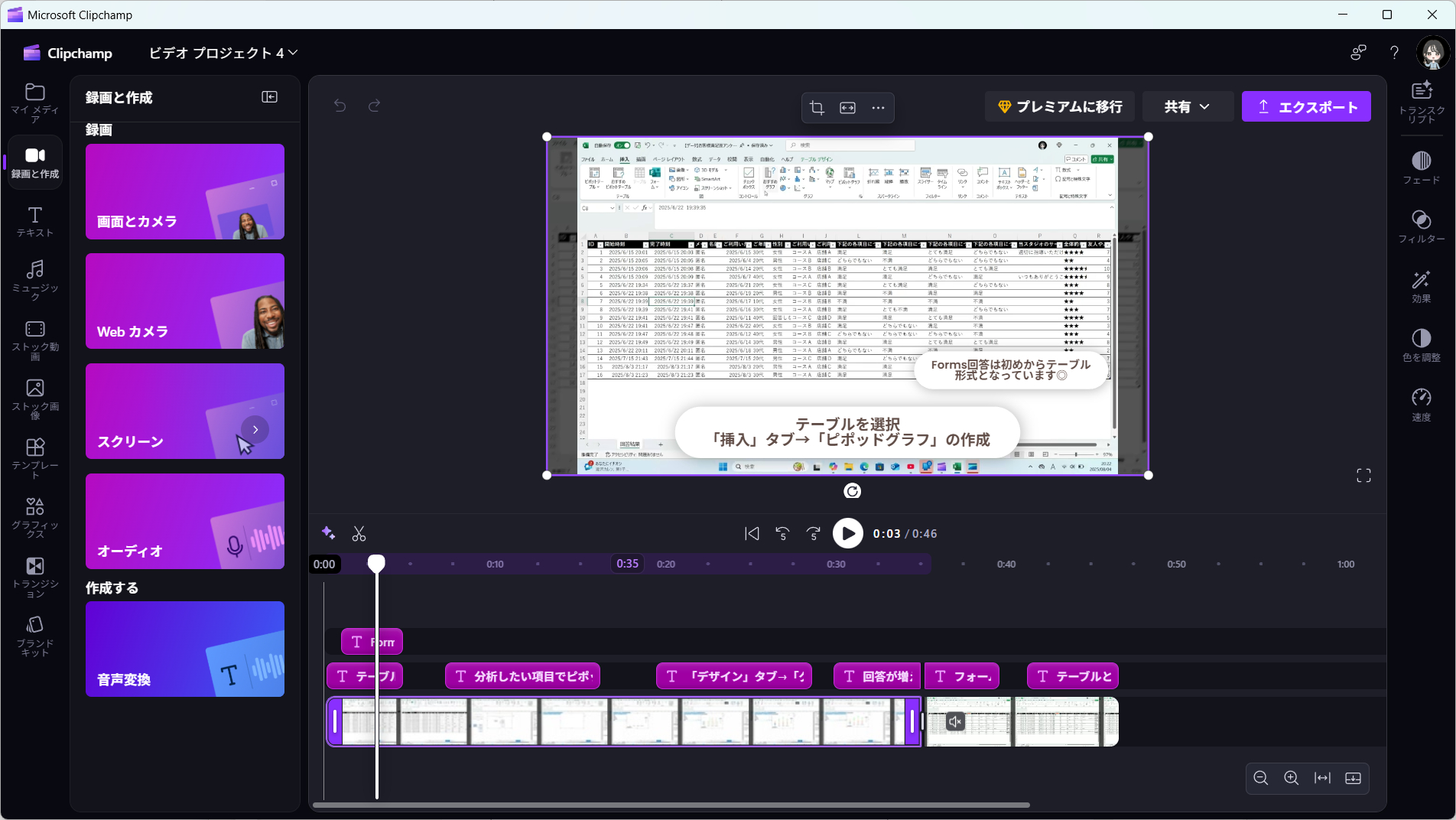Click the AI sparkle auto-compose icon
Image resolution: width=1456 pixels, height=820 pixels.
click(x=328, y=533)
